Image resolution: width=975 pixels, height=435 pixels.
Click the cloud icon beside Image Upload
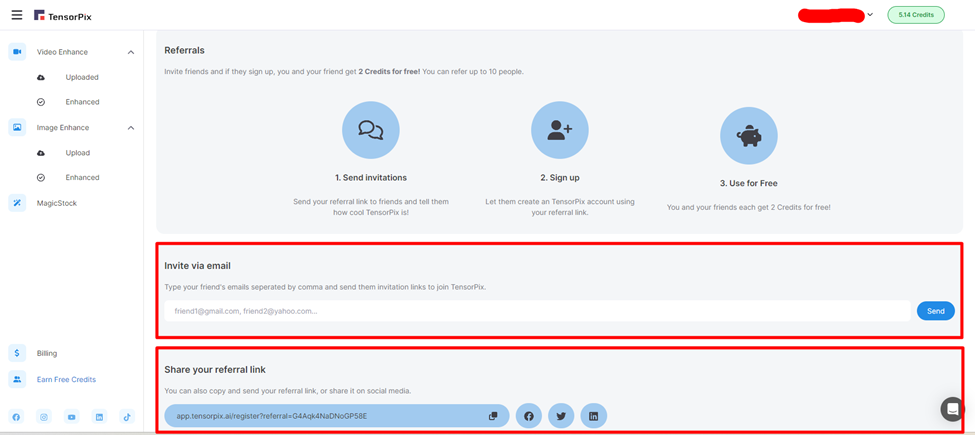(41, 153)
